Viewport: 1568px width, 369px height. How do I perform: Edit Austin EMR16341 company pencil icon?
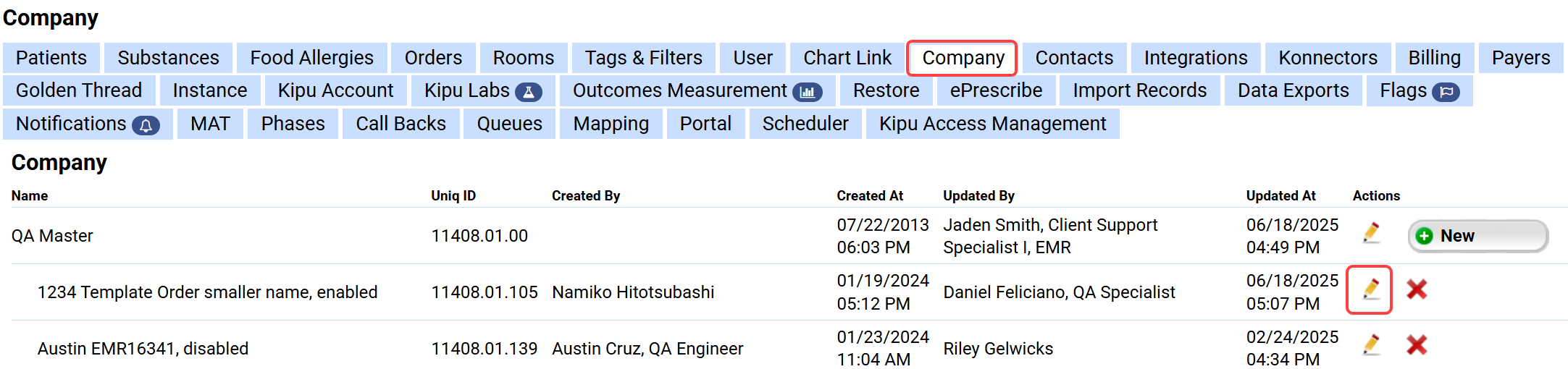pos(1370,345)
